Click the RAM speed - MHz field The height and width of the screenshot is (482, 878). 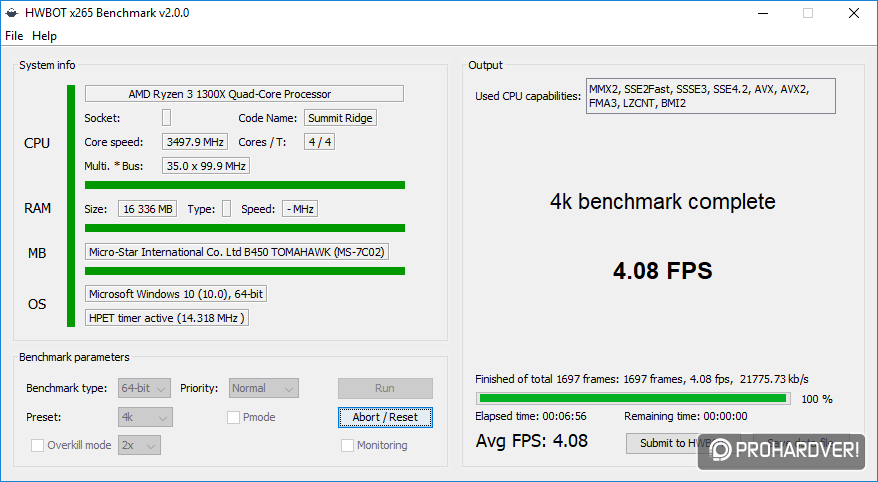click(x=300, y=209)
